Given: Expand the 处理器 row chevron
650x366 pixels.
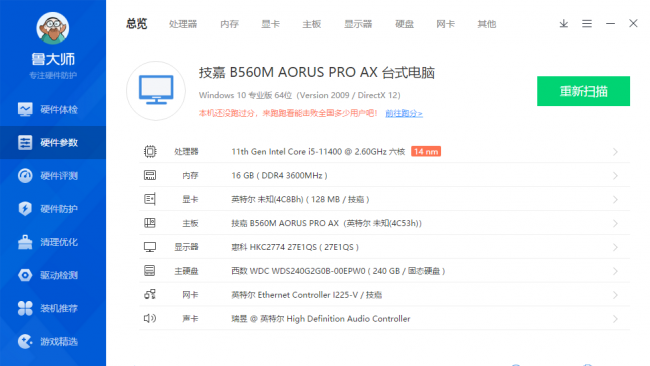Looking at the screenshot, I should point(615,152).
